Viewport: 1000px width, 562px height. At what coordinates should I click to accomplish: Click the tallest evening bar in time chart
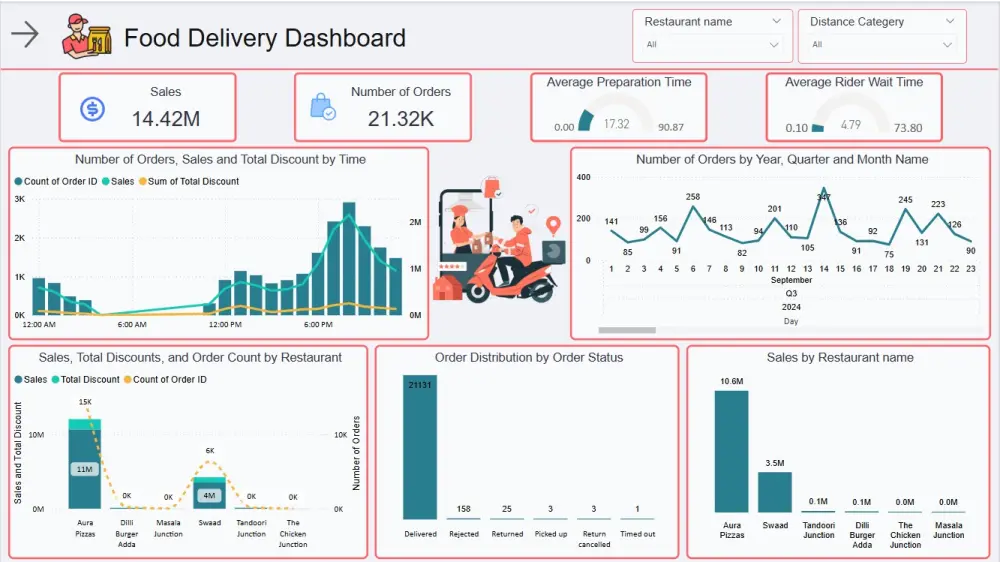(349, 258)
